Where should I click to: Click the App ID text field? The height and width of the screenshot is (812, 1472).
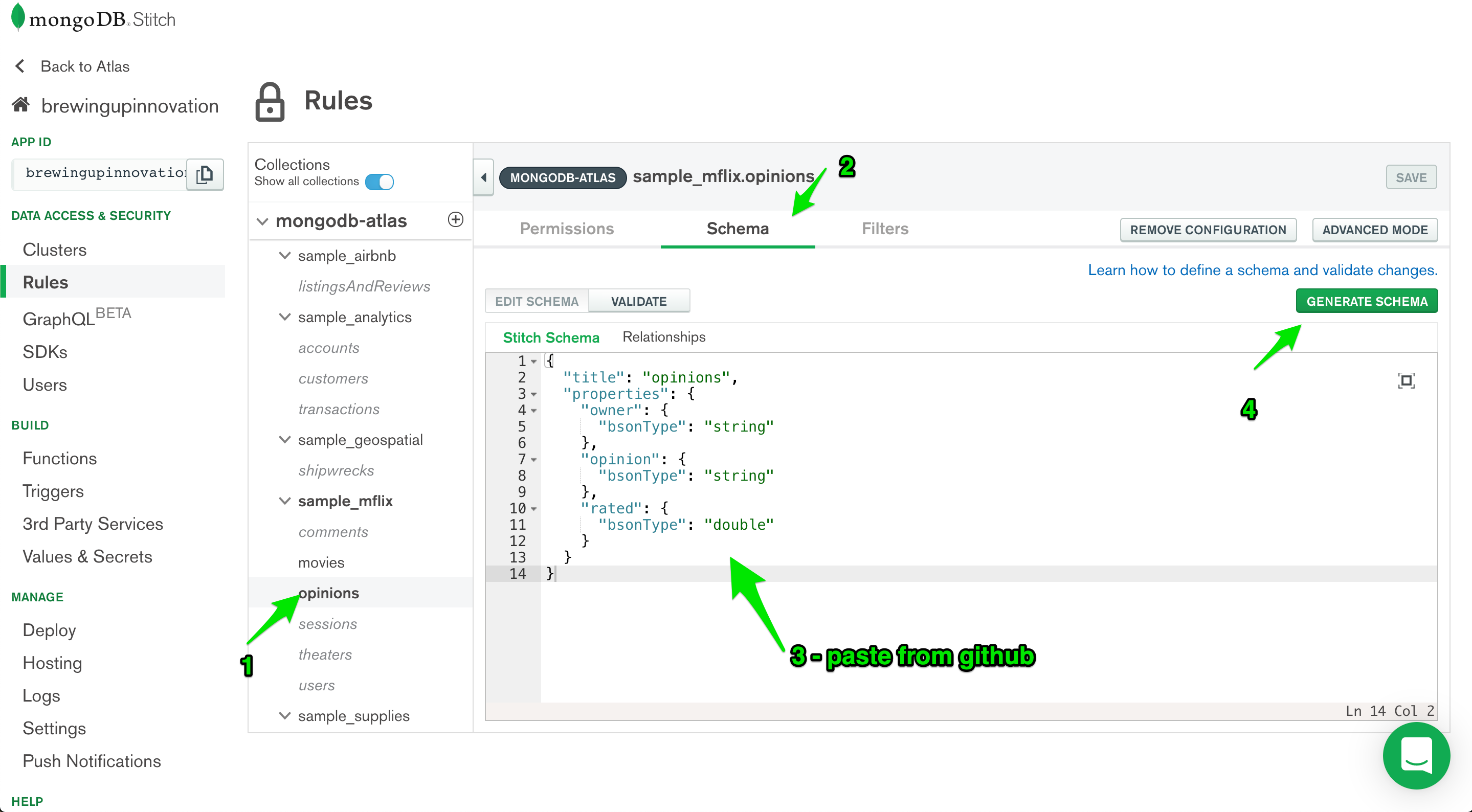(100, 174)
